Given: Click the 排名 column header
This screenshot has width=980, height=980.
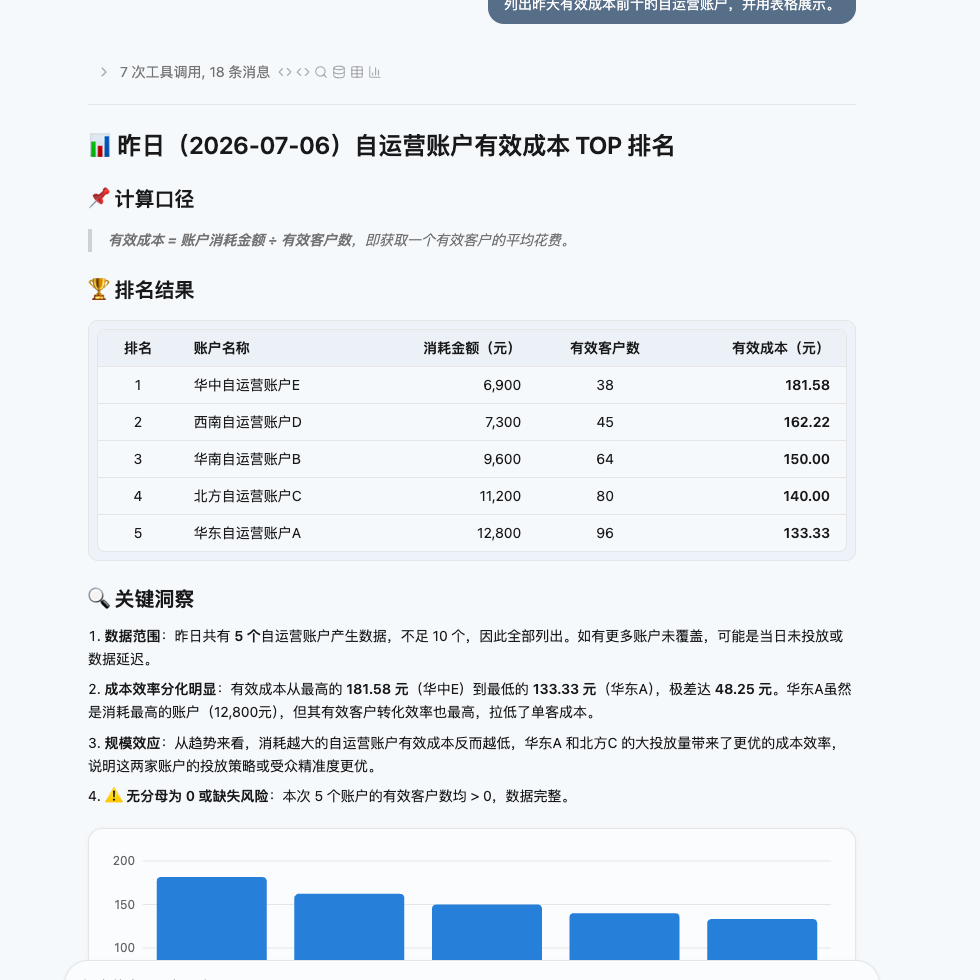Looking at the screenshot, I should coord(138,348).
